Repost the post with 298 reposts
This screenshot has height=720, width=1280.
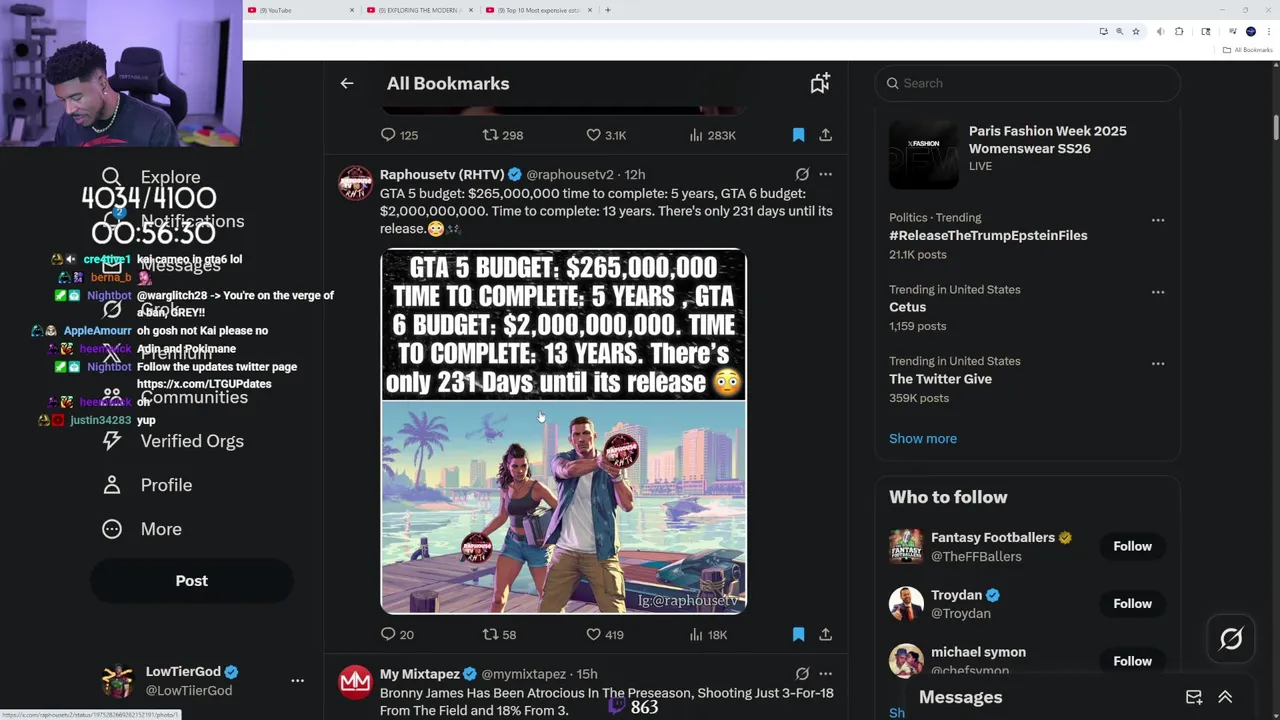point(503,135)
